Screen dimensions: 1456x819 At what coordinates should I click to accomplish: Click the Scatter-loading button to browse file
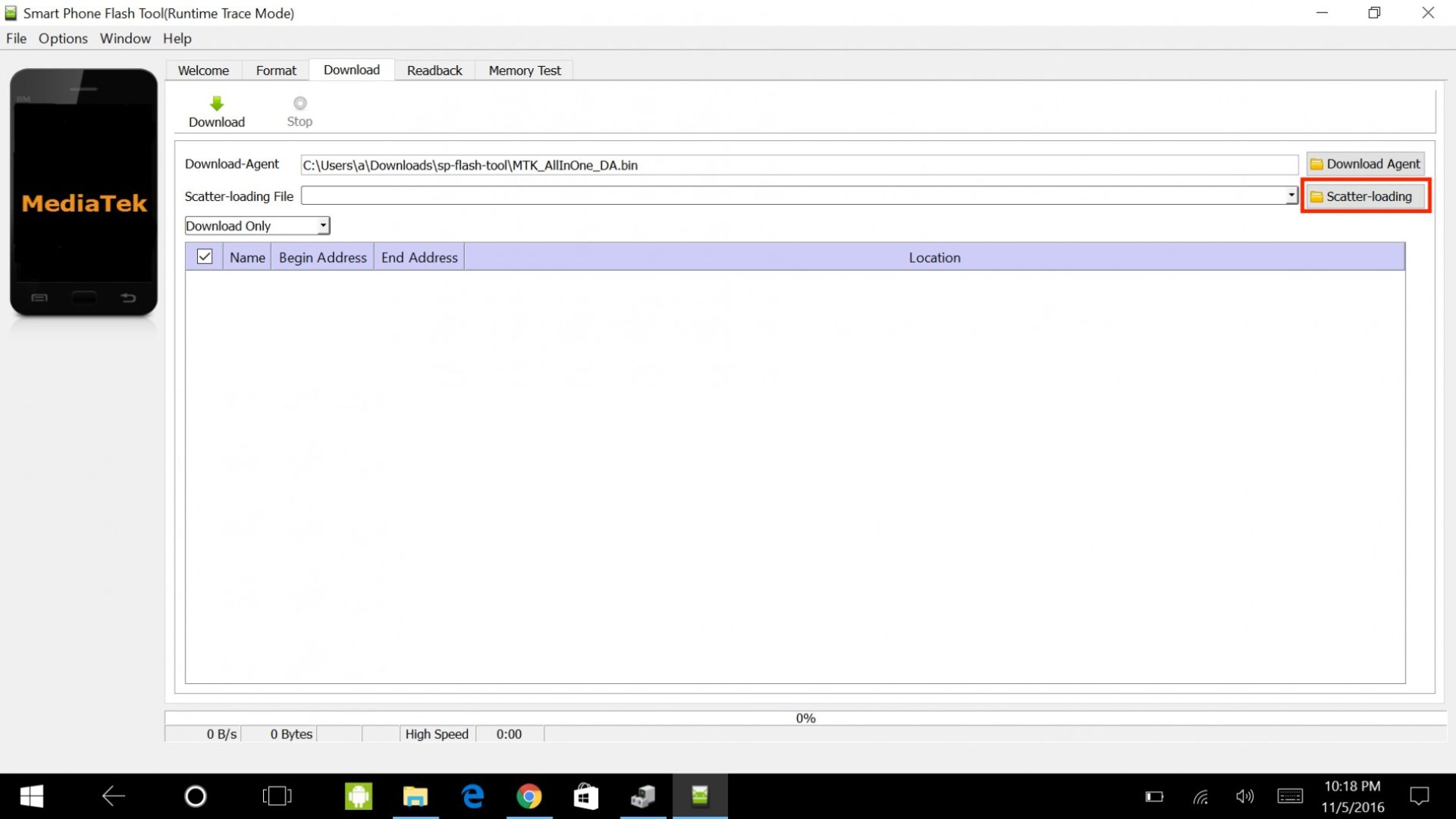tap(1365, 196)
